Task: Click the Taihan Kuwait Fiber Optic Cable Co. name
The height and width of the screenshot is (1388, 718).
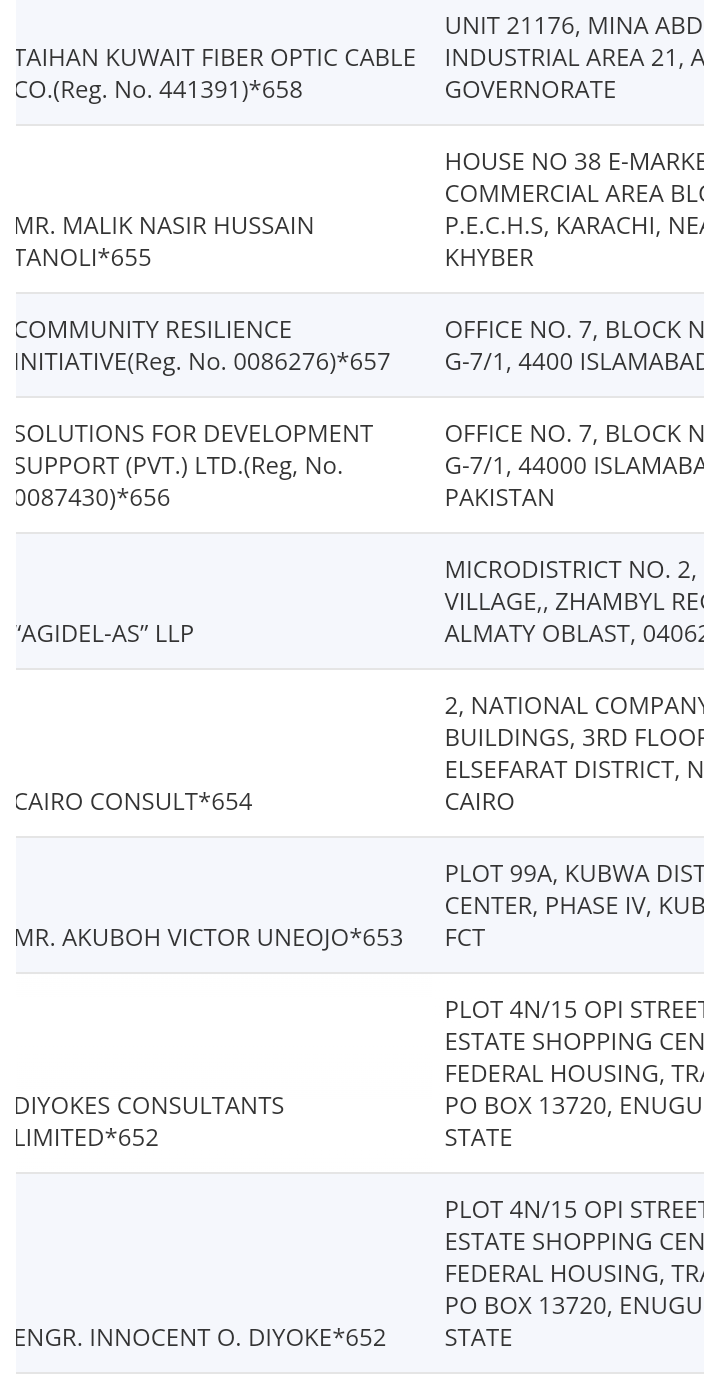Action: pos(214,73)
